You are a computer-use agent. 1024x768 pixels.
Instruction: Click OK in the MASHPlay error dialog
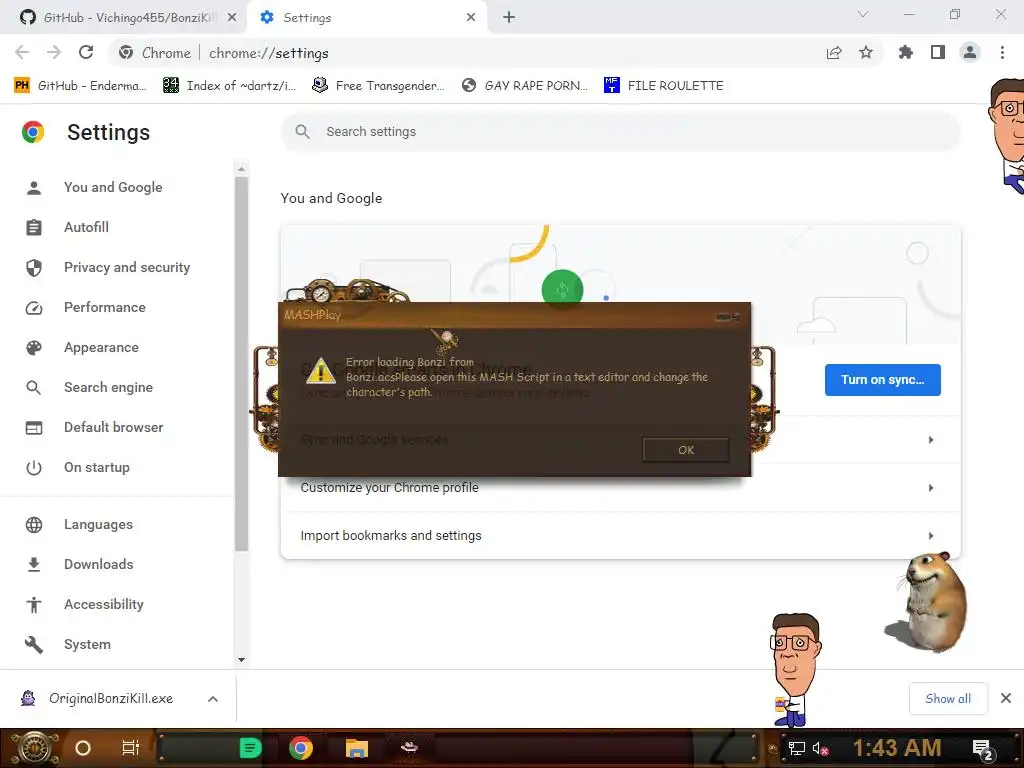tap(686, 450)
